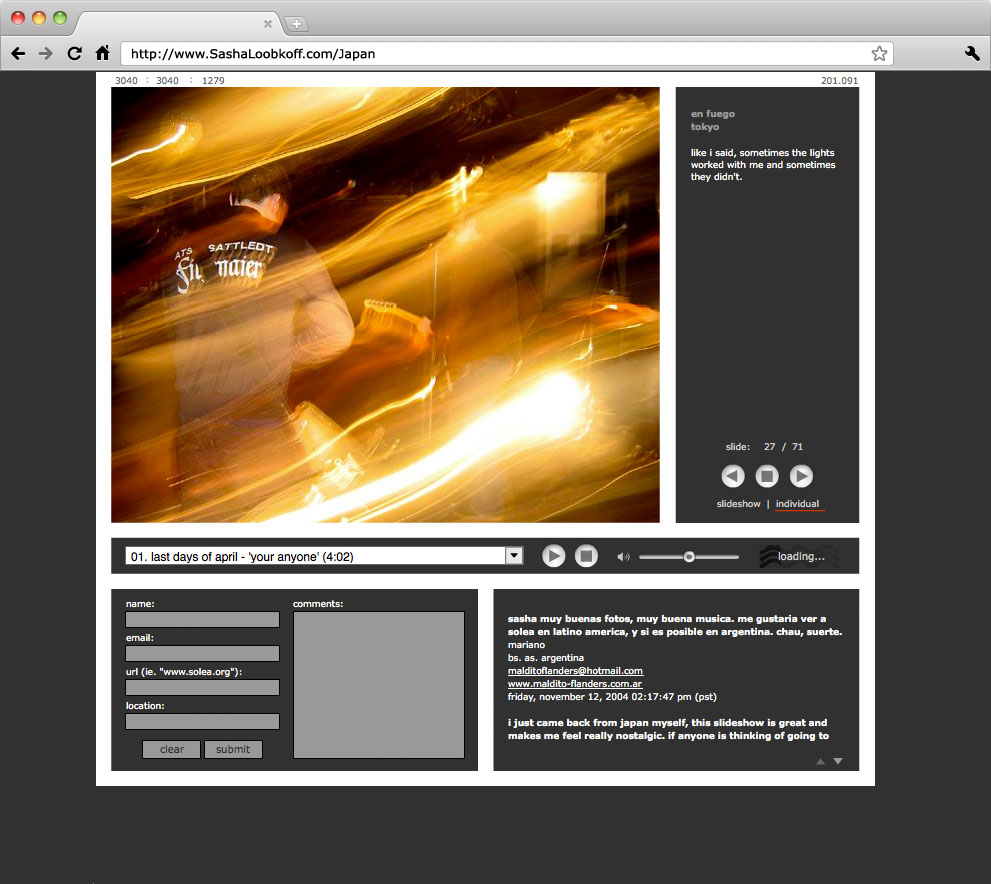The width and height of the screenshot is (991, 884).
Task: Go to browser home page icon
Action: point(102,54)
